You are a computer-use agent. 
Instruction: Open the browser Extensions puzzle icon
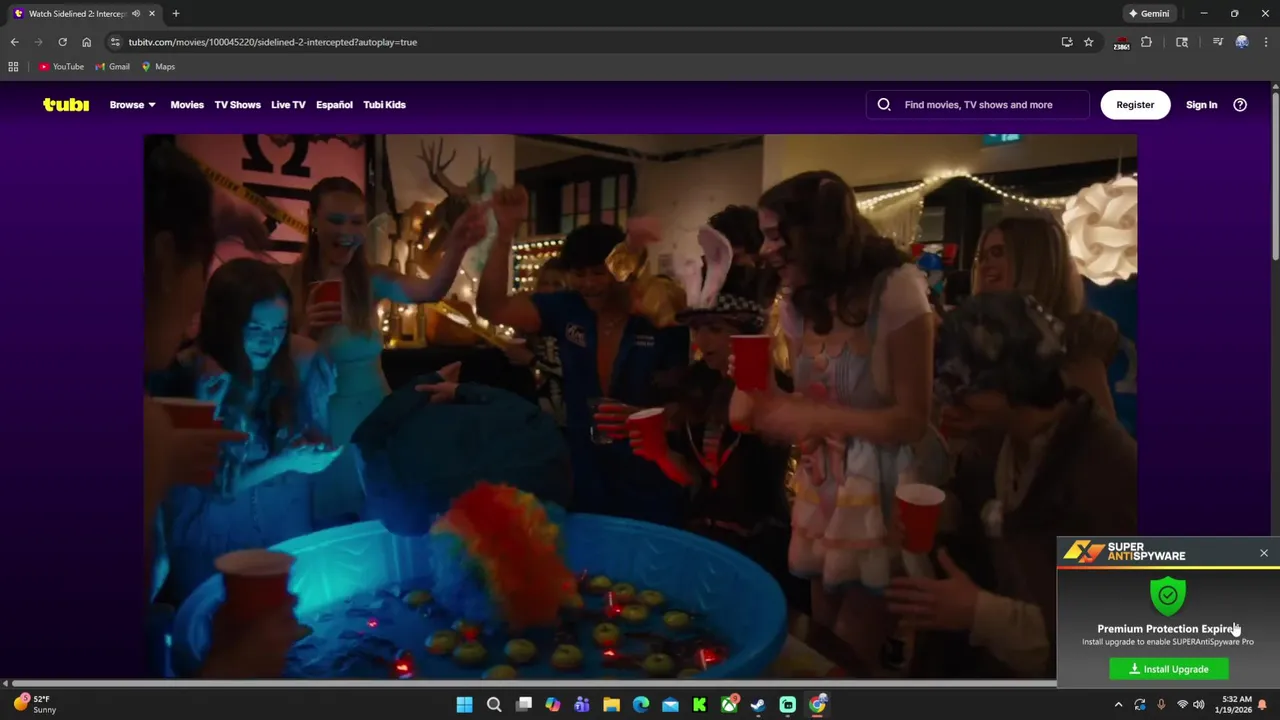[1146, 42]
